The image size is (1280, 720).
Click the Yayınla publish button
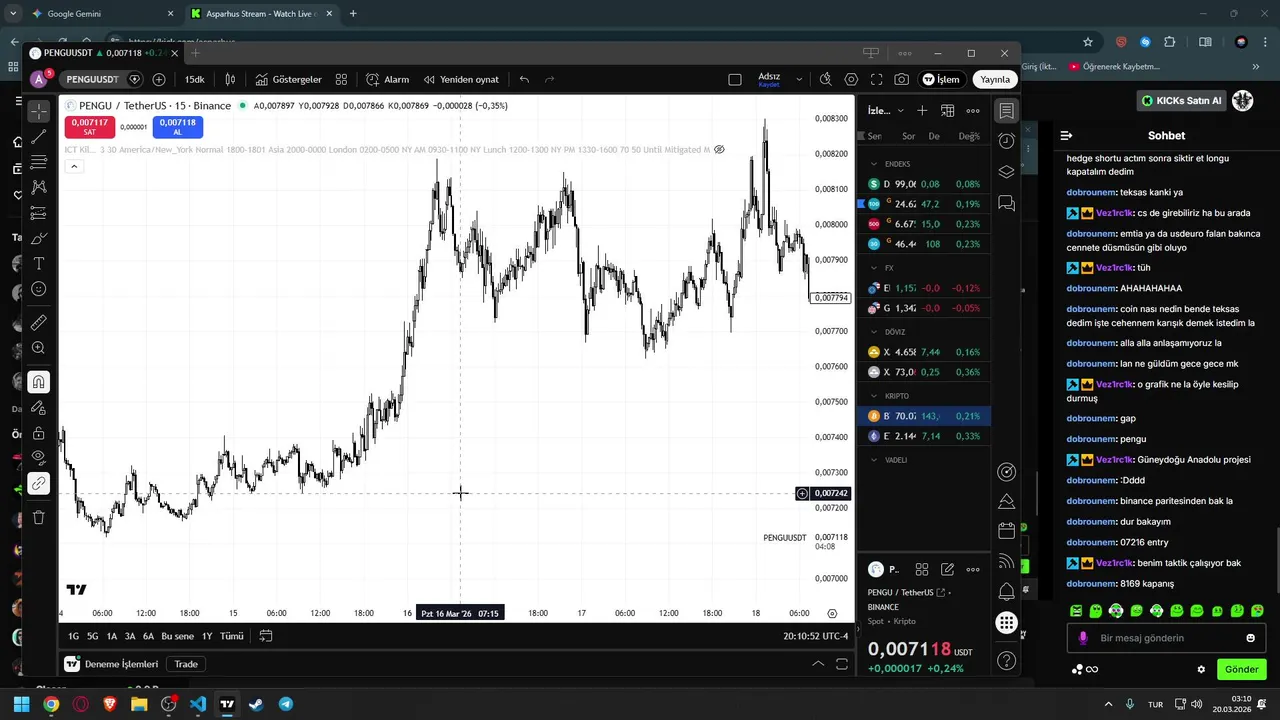[x=995, y=79]
